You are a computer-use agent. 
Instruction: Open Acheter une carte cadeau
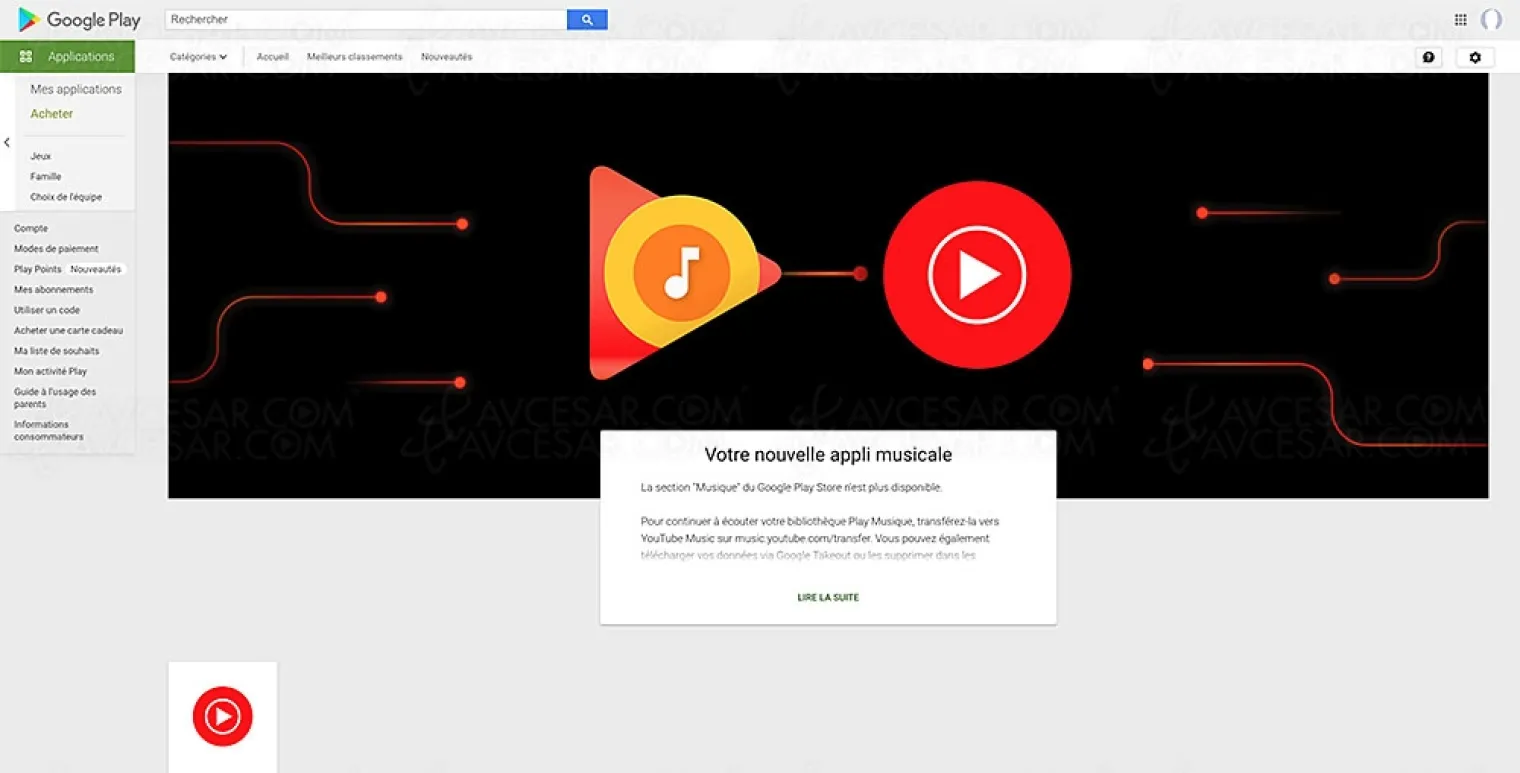click(x=69, y=331)
